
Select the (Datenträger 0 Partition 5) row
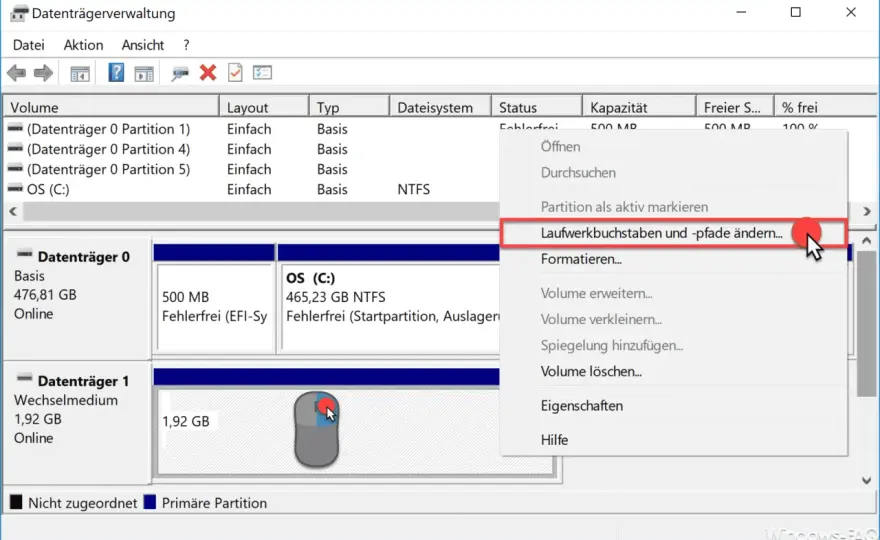[x=108, y=170]
